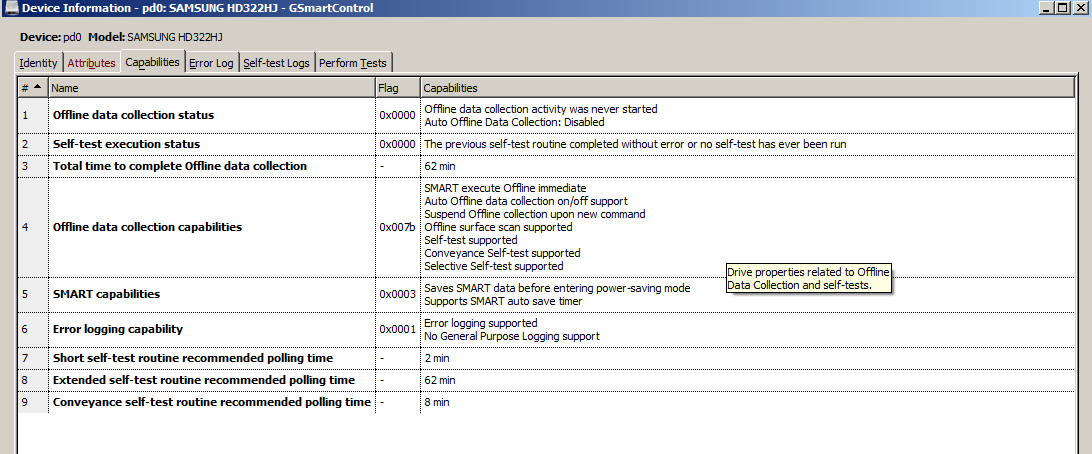
Task: Click 'Selective Self-test supported' text
Action: click(x=494, y=266)
